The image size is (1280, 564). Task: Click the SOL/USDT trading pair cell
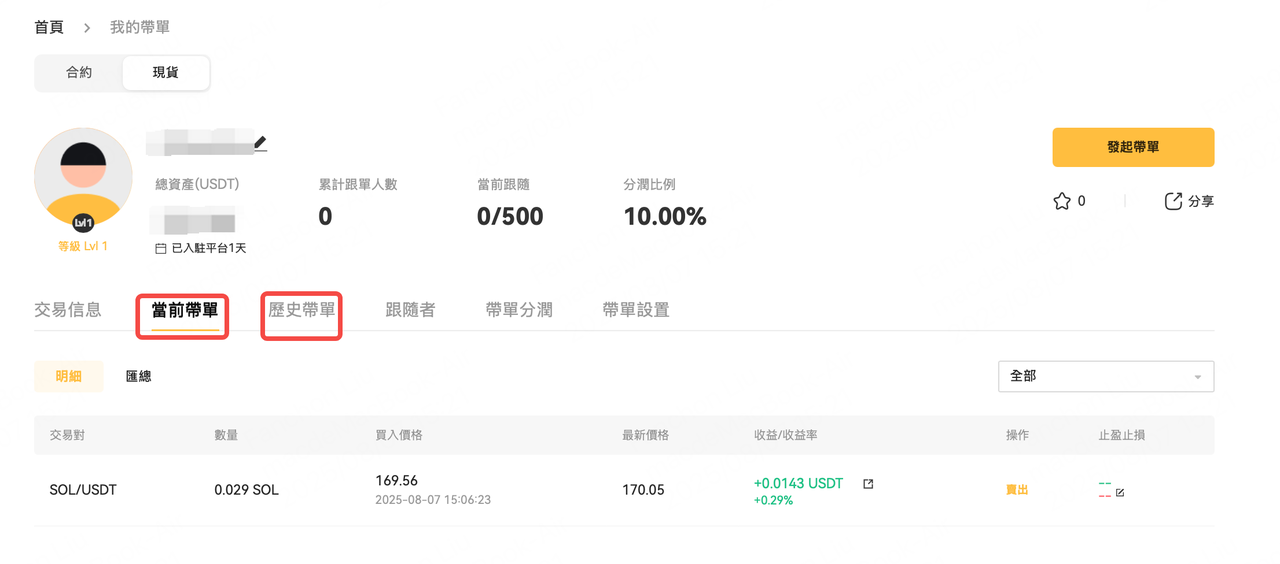(x=83, y=490)
